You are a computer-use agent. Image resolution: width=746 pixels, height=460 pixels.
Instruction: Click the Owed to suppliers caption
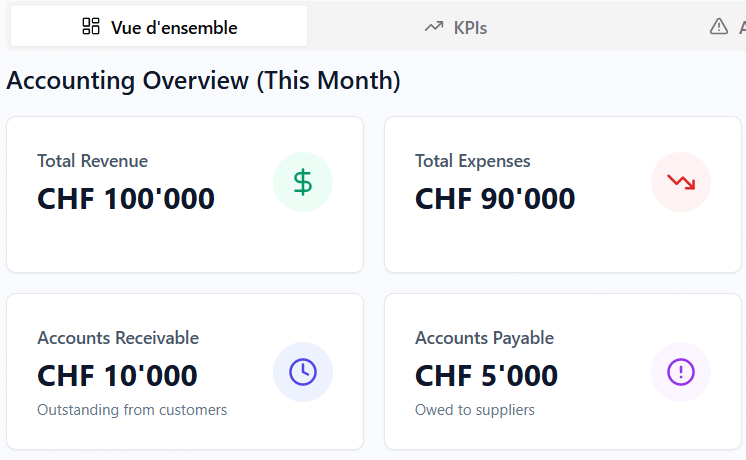tap(475, 410)
